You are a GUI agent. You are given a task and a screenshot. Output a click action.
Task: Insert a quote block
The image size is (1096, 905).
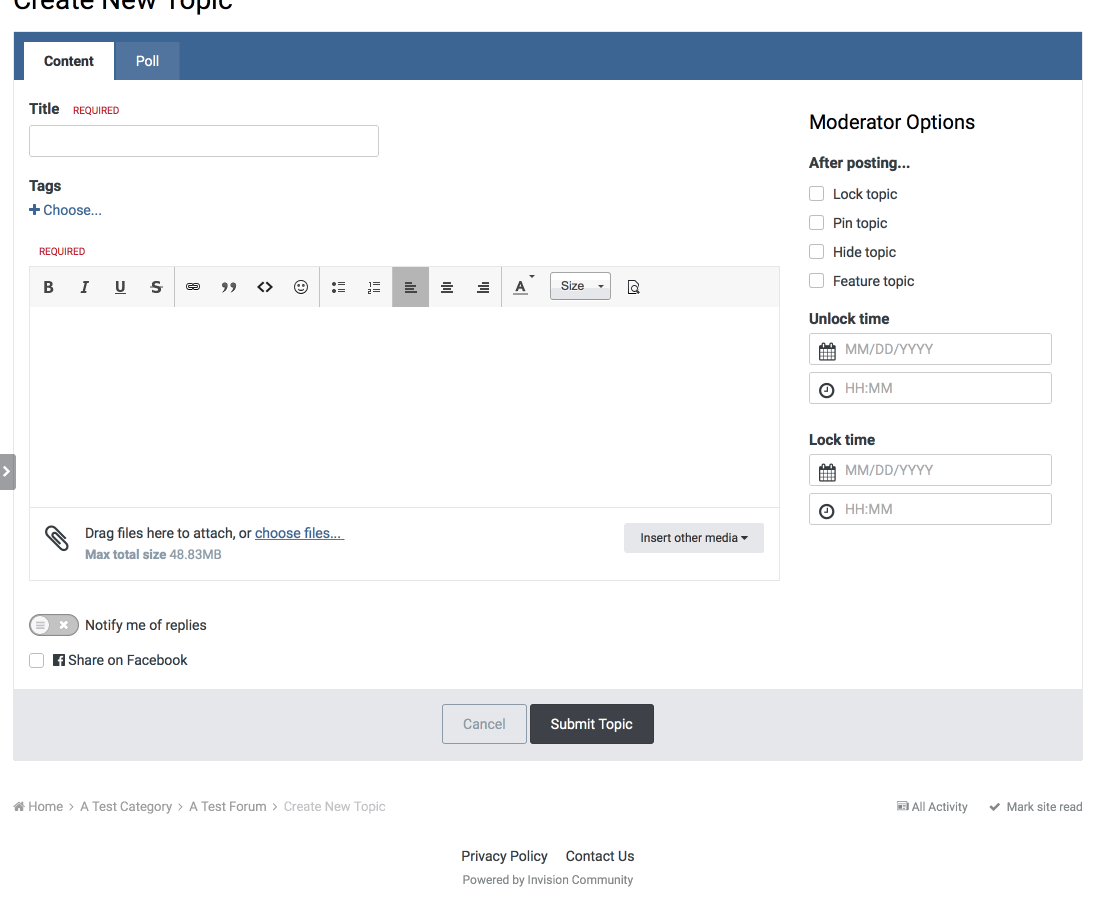[x=229, y=287]
